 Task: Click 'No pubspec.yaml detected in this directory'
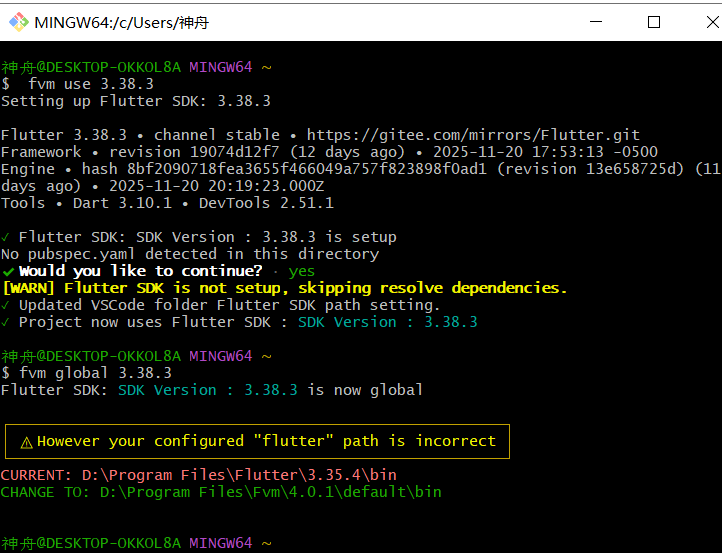pyautogui.click(x=190, y=254)
